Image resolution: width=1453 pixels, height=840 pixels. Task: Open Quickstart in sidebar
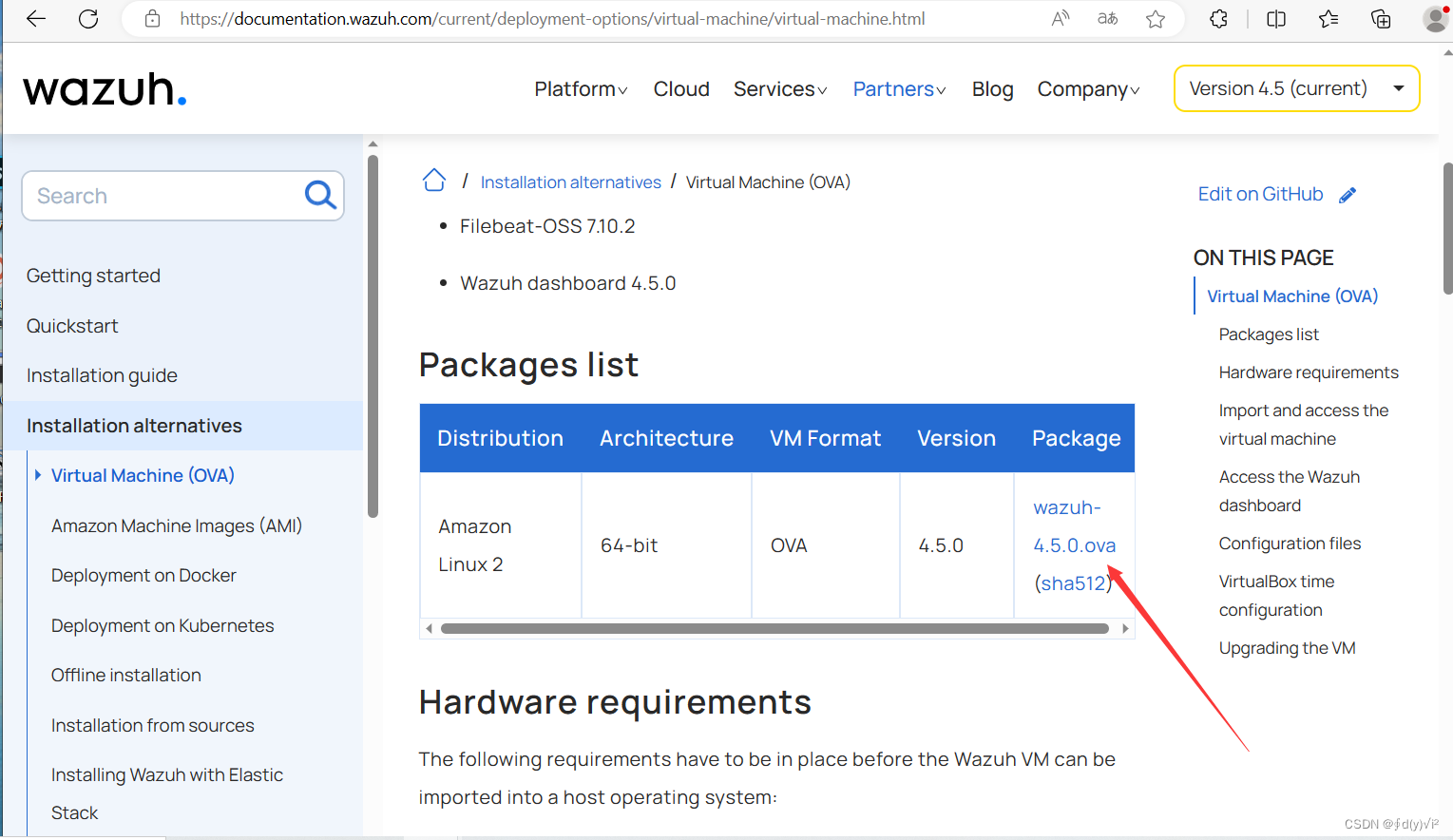click(x=72, y=326)
